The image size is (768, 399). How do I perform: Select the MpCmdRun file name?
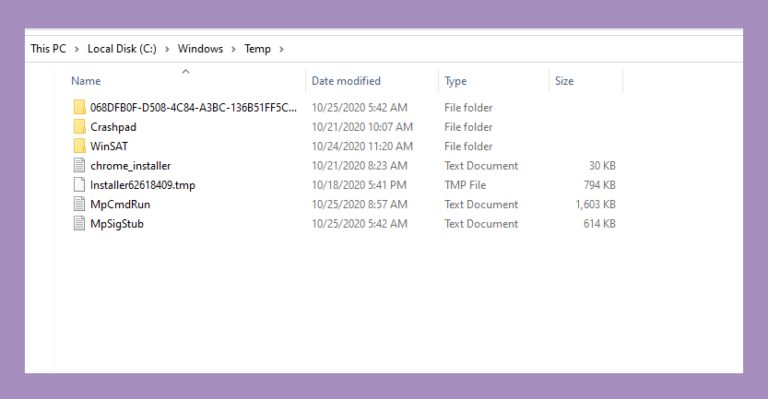[x=120, y=204]
